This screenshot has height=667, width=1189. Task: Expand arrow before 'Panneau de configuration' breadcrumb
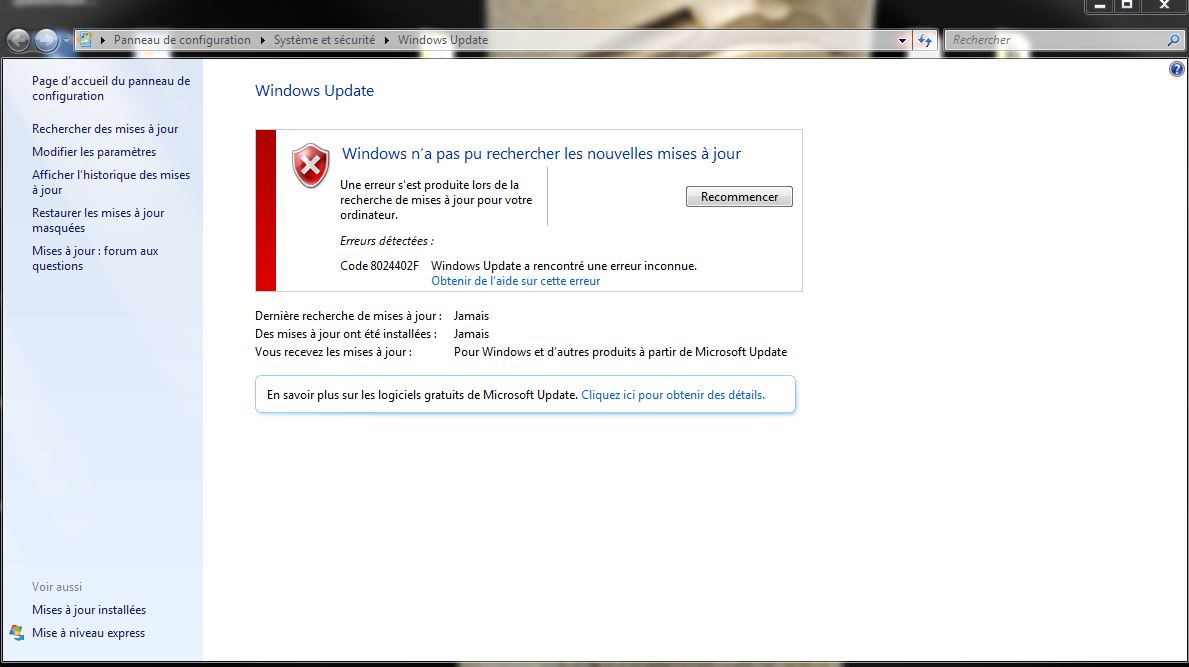[x=102, y=40]
